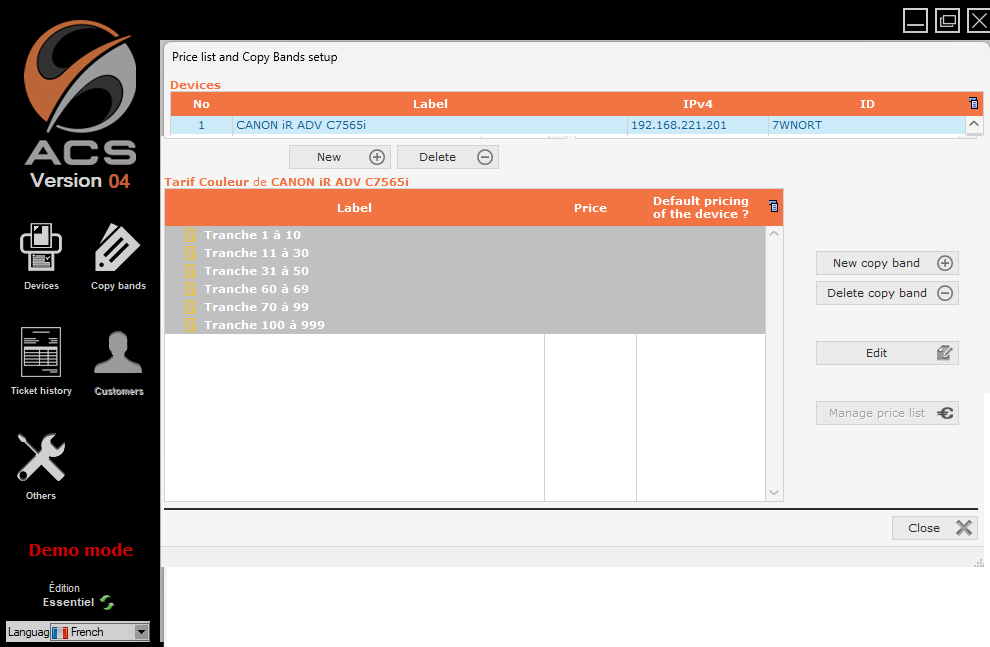Open the Others tools section
Viewport: 990px width, 647px height.
click(x=41, y=467)
